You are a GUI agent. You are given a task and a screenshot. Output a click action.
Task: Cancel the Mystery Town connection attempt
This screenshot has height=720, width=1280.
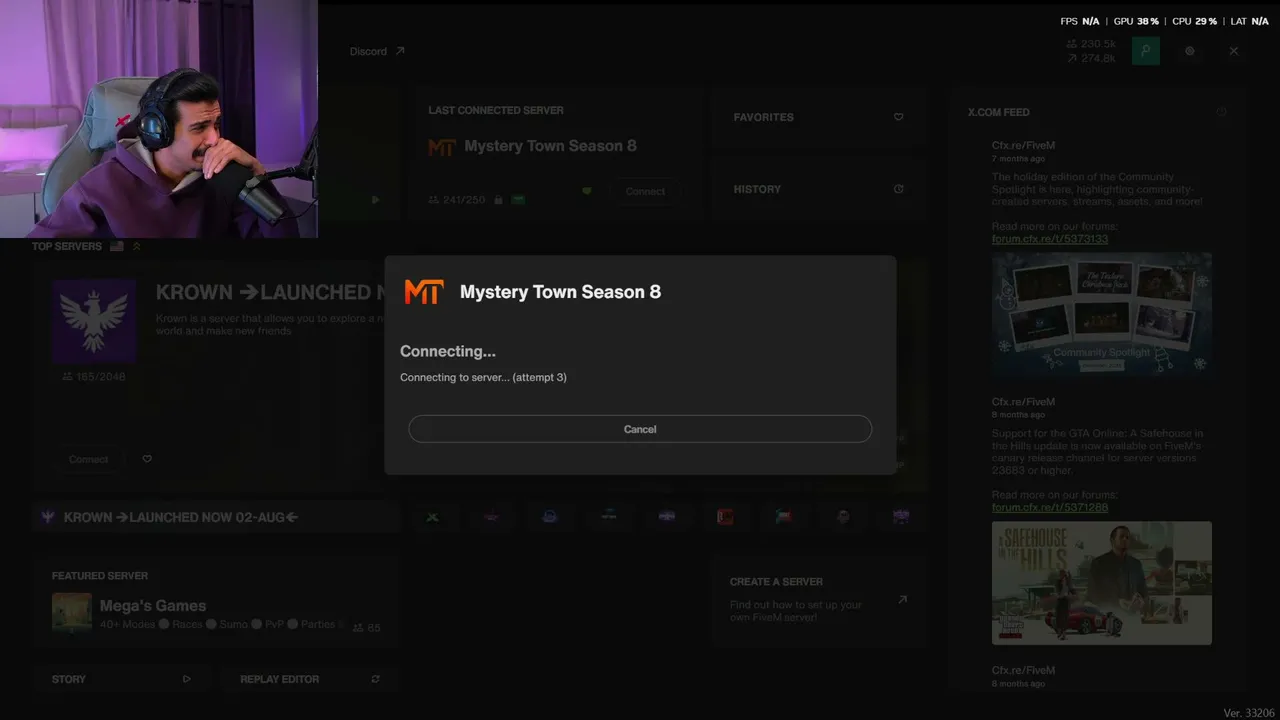[640, 429]
